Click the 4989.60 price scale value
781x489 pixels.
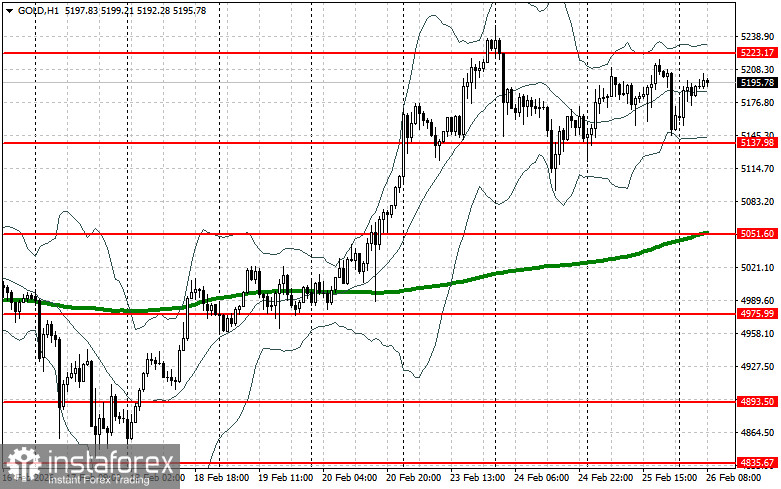758,301
